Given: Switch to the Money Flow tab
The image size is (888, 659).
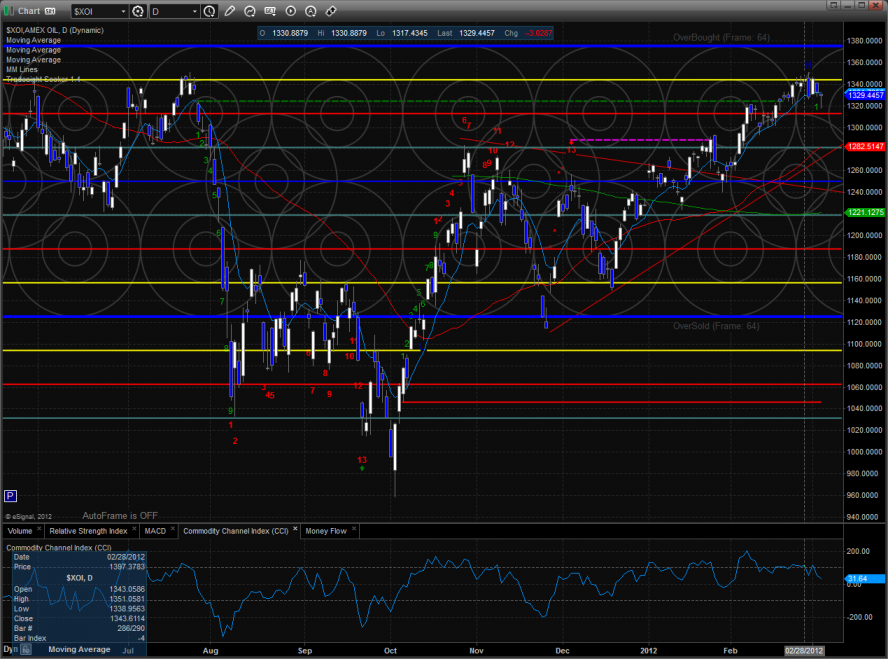Looking at the screenshot, I should (x=325, y=530).
